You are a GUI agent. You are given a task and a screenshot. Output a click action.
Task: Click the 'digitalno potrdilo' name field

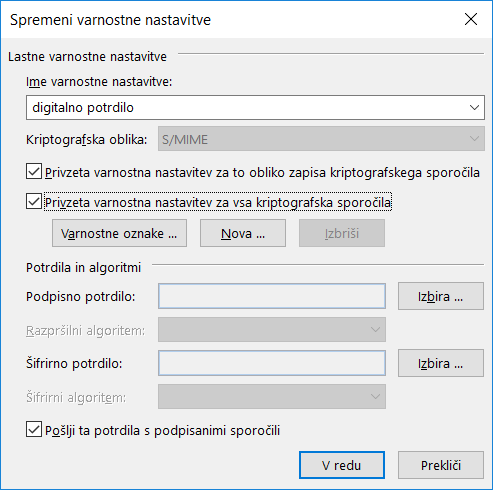255,108
